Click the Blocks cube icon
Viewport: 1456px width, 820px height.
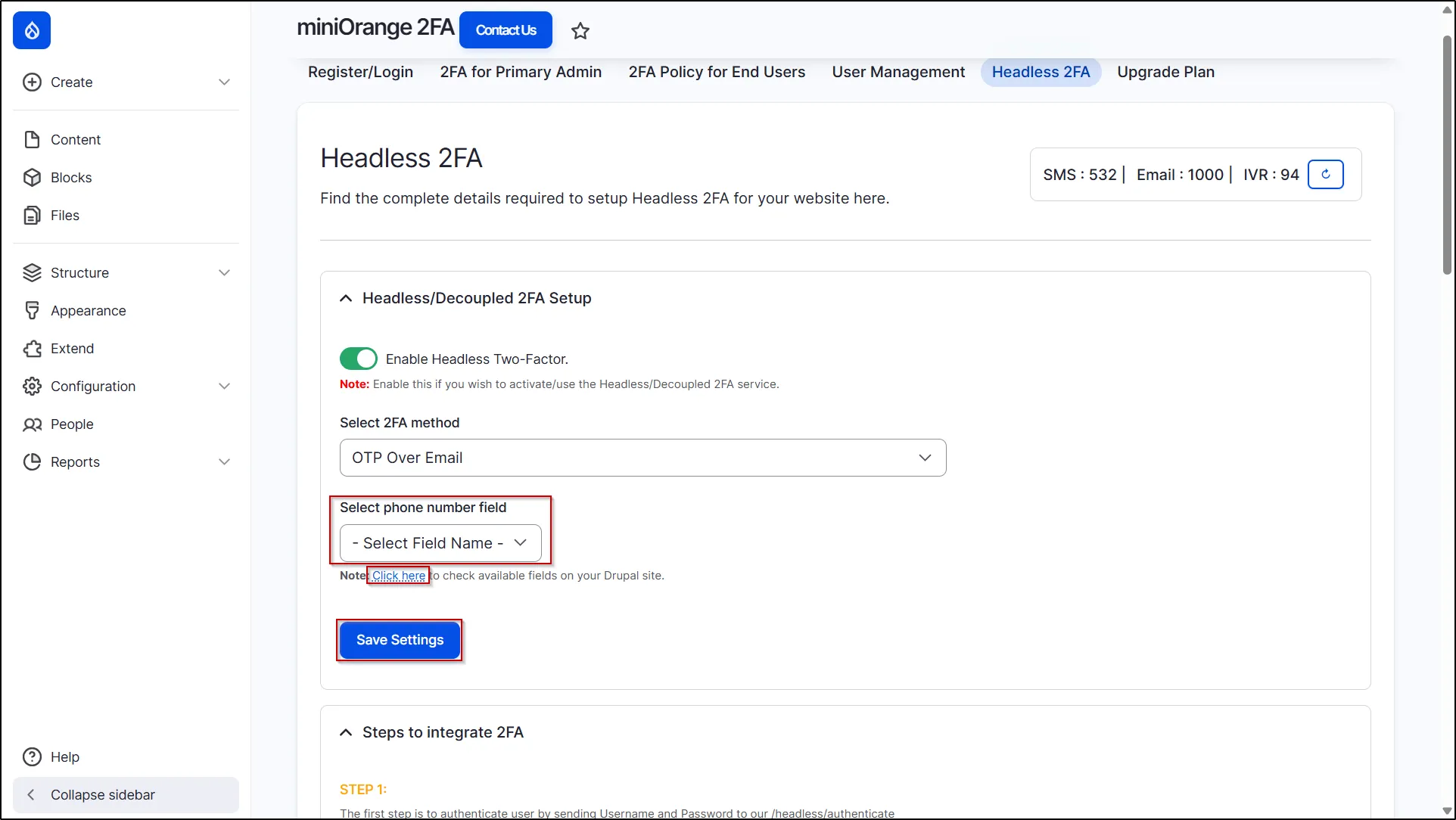32,177
